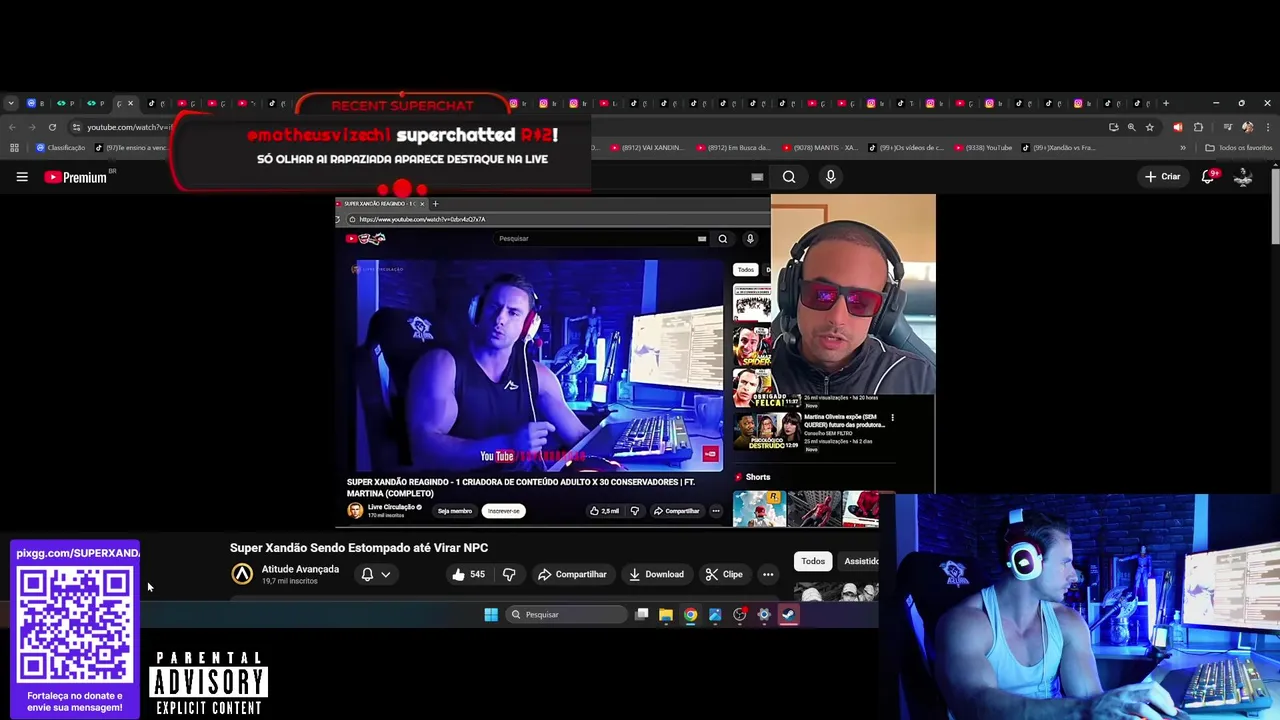Open the Martina Oliveira expõe recommended video
The image size is (1280, 720).
(x=845, y=421)
